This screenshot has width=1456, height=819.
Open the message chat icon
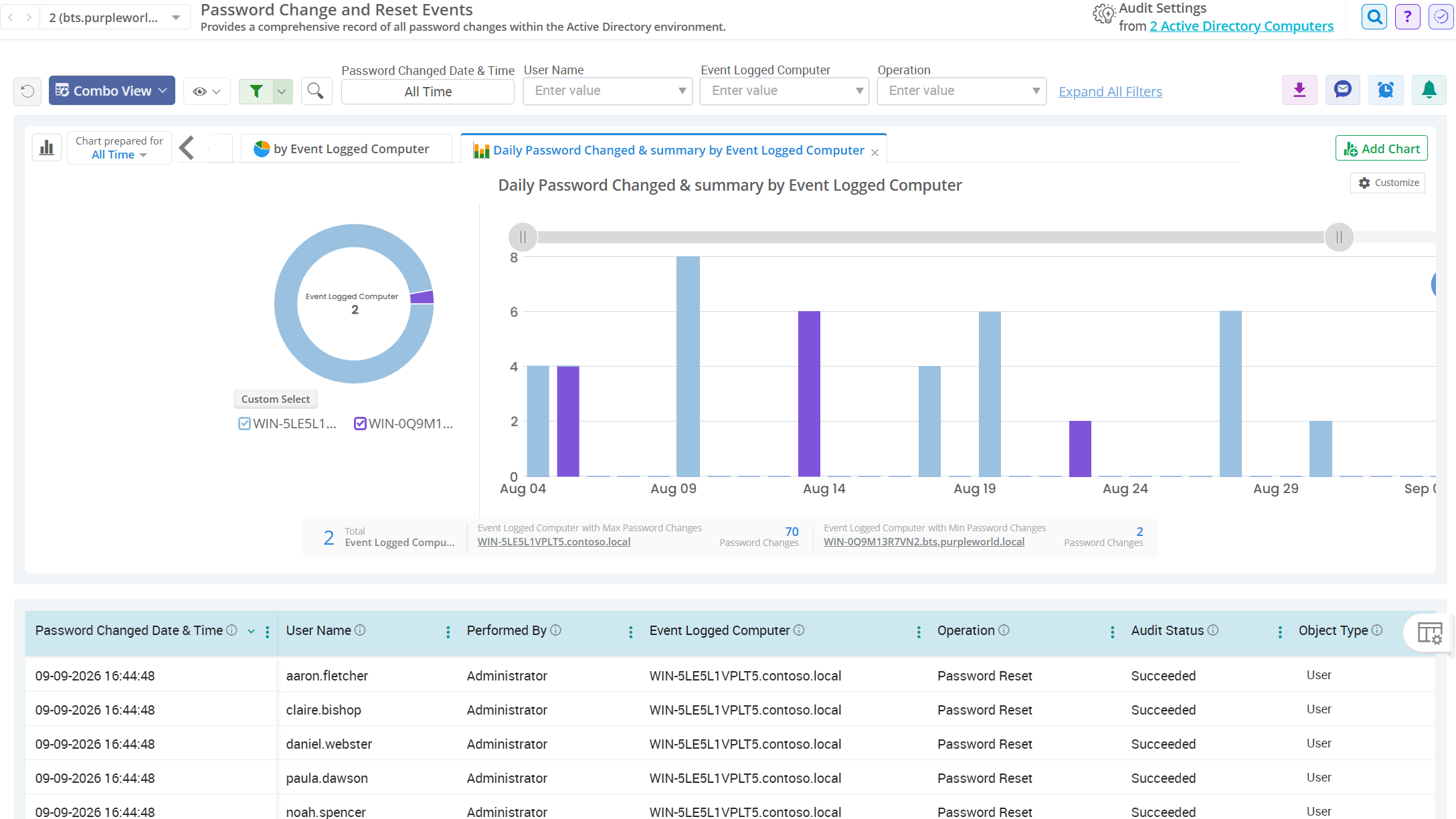coord(1342,90)
